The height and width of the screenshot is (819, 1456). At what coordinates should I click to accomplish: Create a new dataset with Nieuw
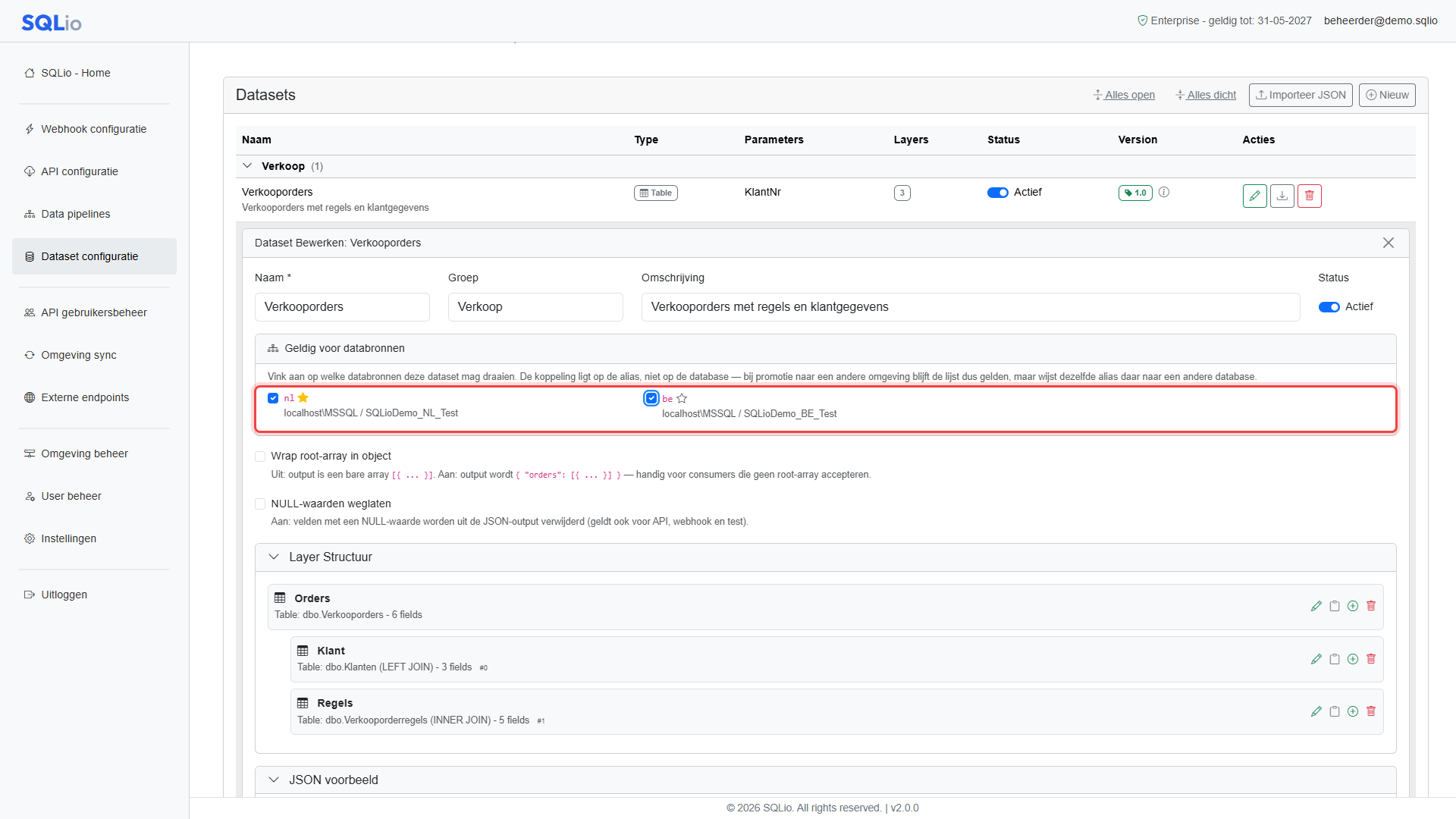1387,95
